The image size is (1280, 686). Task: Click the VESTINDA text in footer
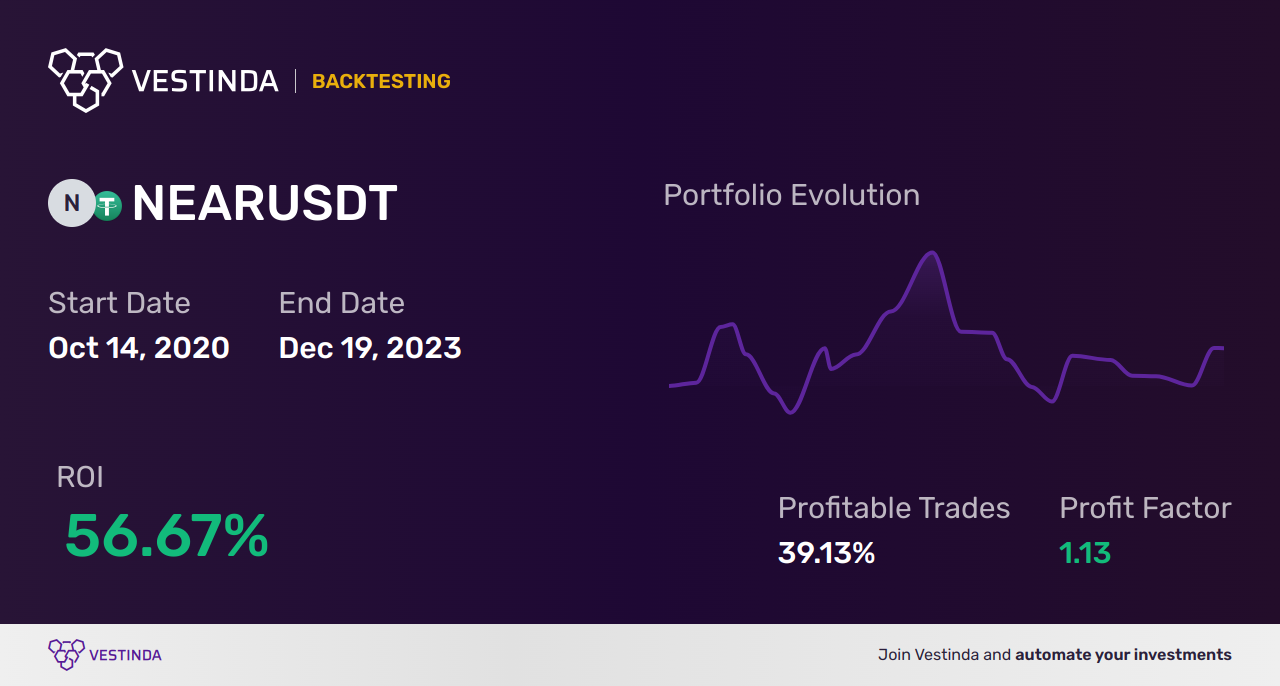point(125,655)
